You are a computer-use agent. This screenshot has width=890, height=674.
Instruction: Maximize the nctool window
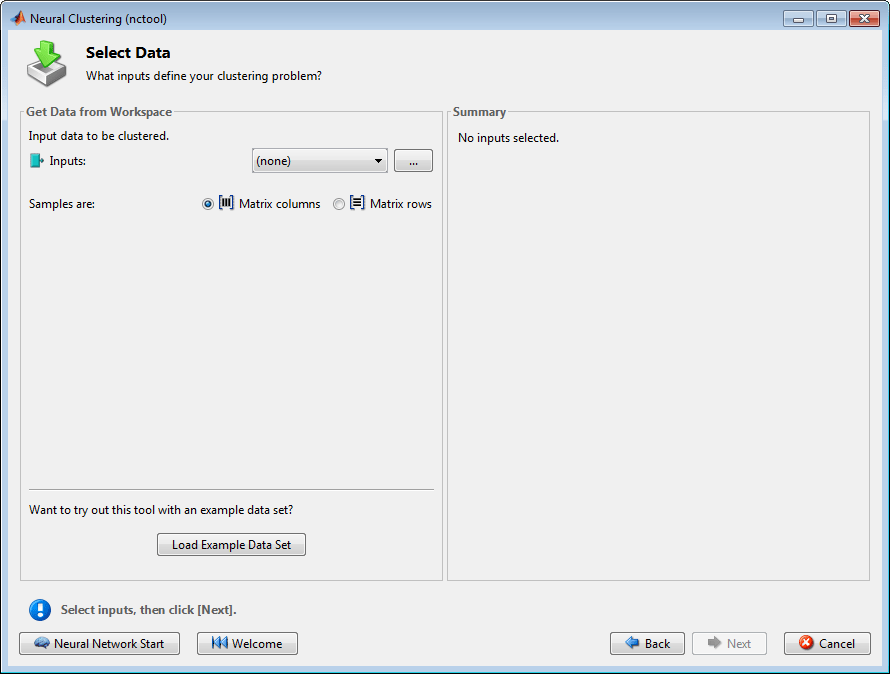[x=831, y=19]
